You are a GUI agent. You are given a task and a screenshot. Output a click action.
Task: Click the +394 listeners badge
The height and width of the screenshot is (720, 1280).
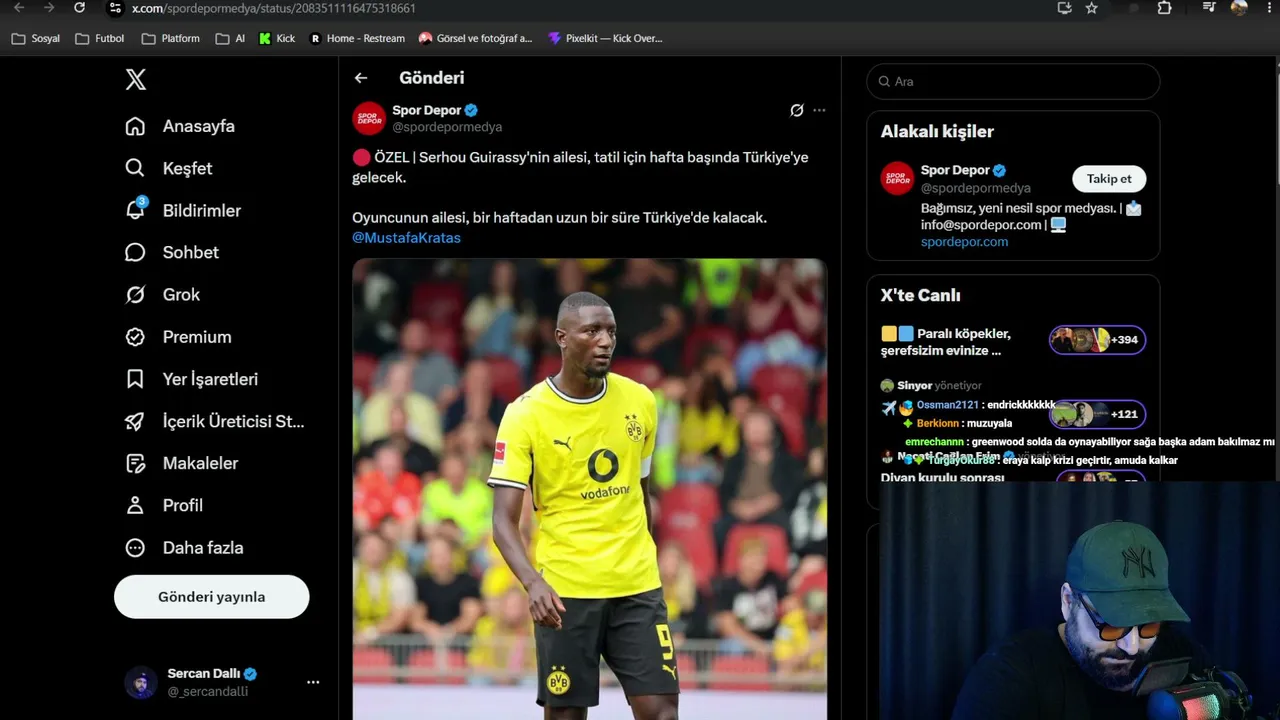1097,340
